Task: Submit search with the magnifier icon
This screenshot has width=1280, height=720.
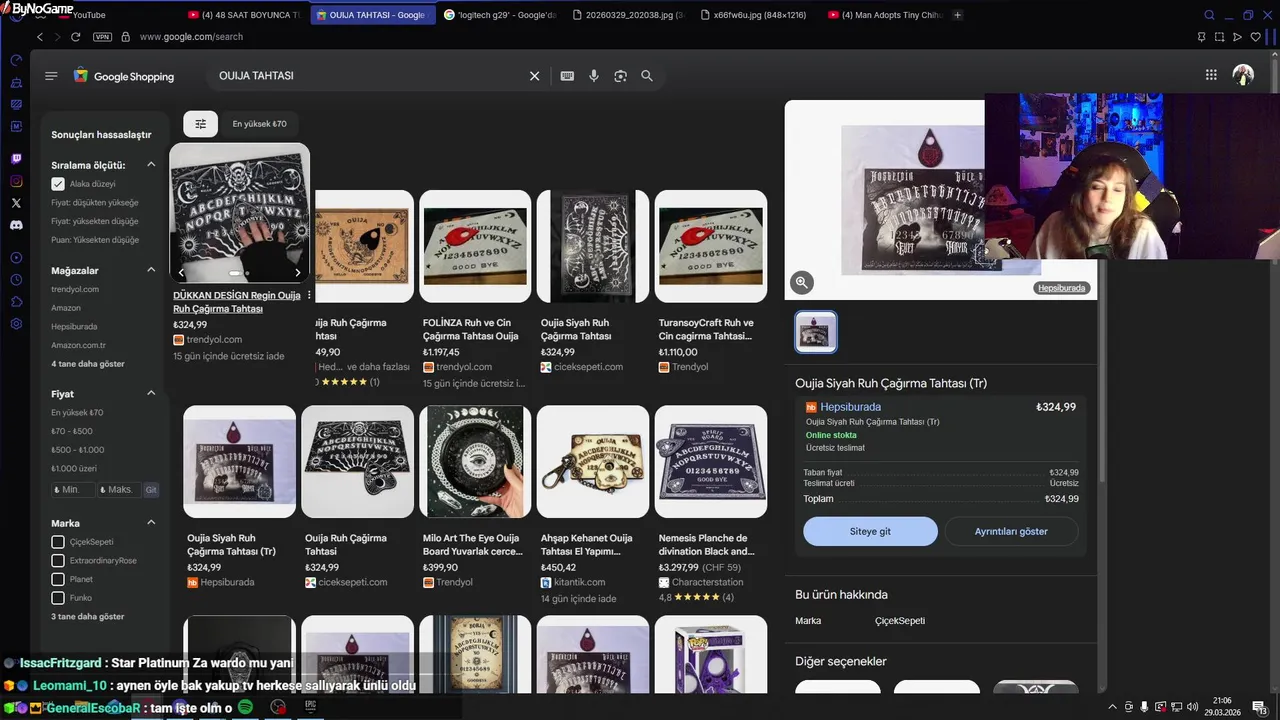Action: pos(647,76)
